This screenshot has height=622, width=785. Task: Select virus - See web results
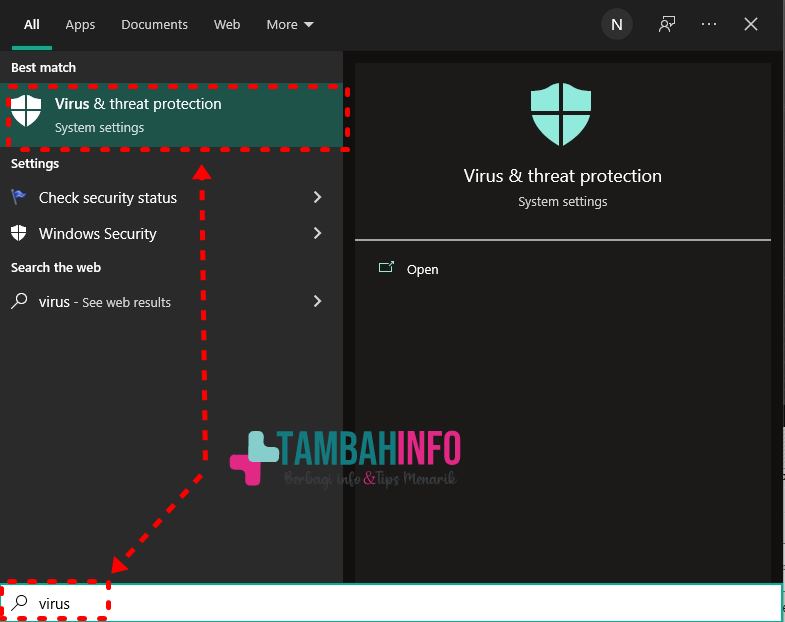pyautogui.click(x=172, y=301)
